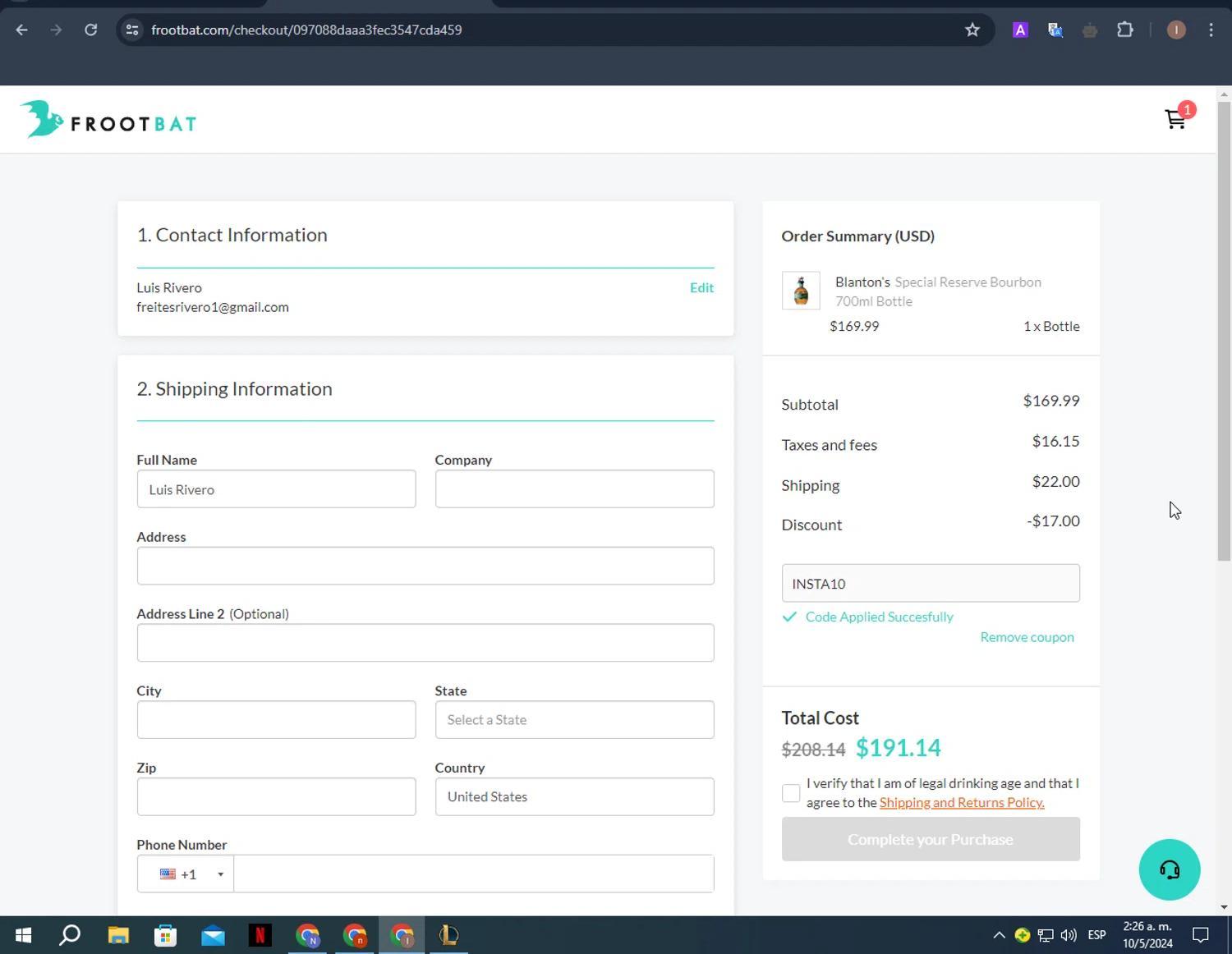1232x954 pixels.
Task: Click the coupon code field with INSTA10
Action: pyautogui.click(x=931, y=584)
